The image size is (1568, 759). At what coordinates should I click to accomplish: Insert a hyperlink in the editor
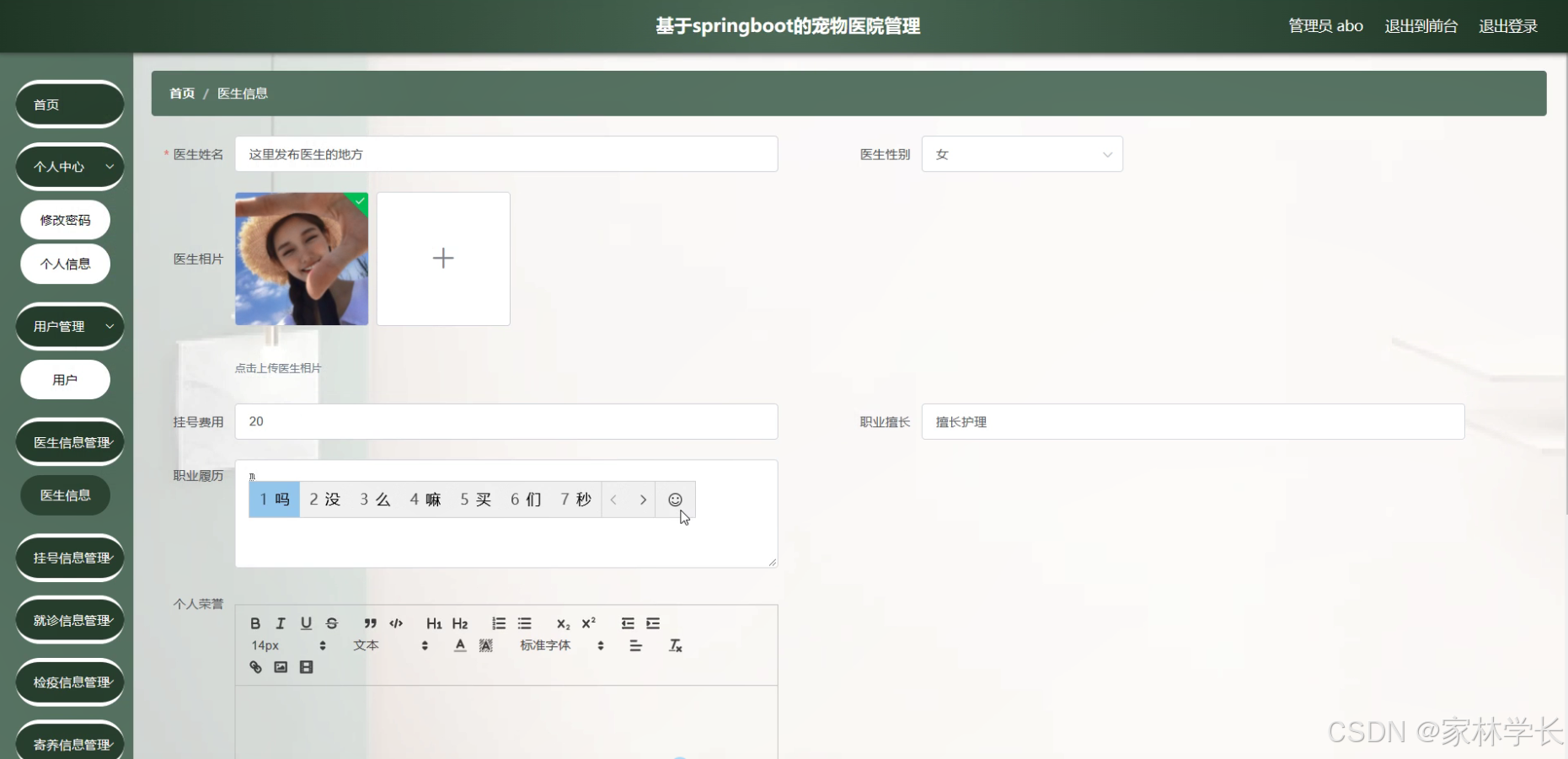255,667
